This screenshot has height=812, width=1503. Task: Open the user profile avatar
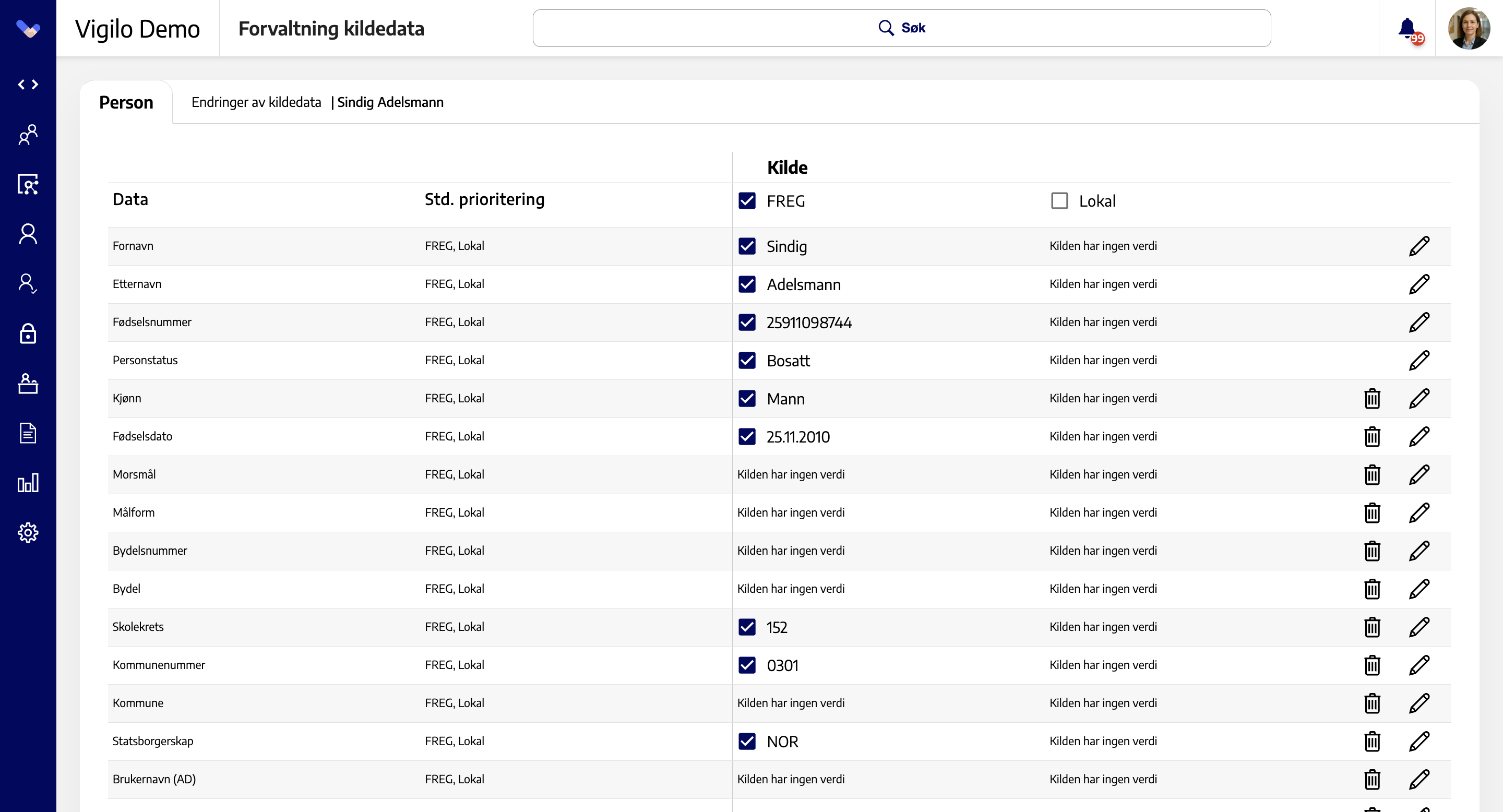tap(1469, 28)
